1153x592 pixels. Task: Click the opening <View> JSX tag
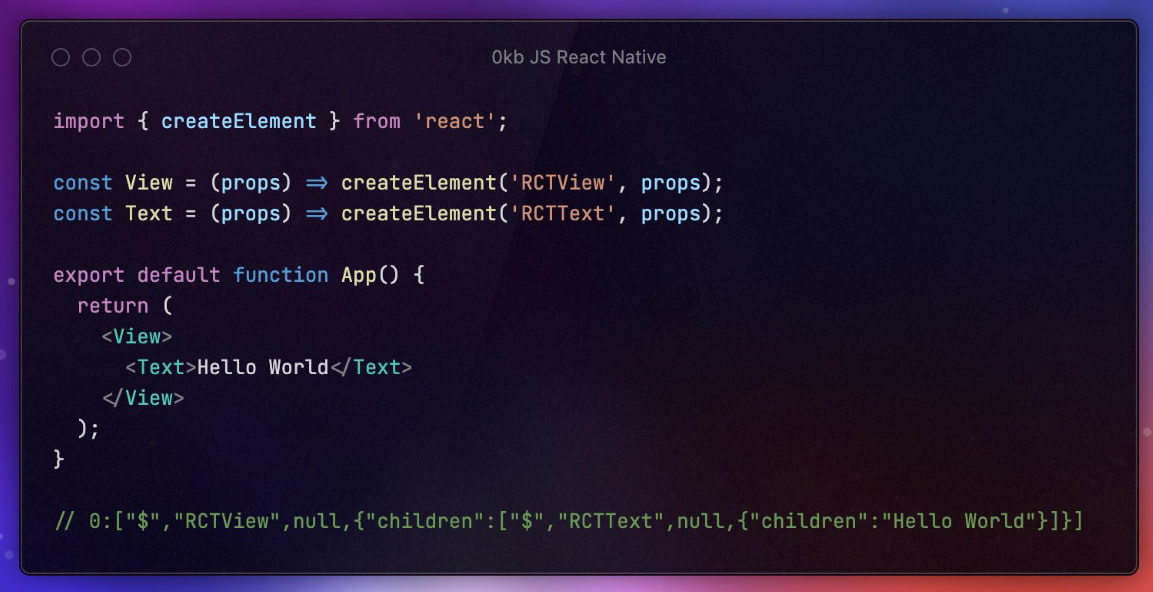click(x=137, y=336)
